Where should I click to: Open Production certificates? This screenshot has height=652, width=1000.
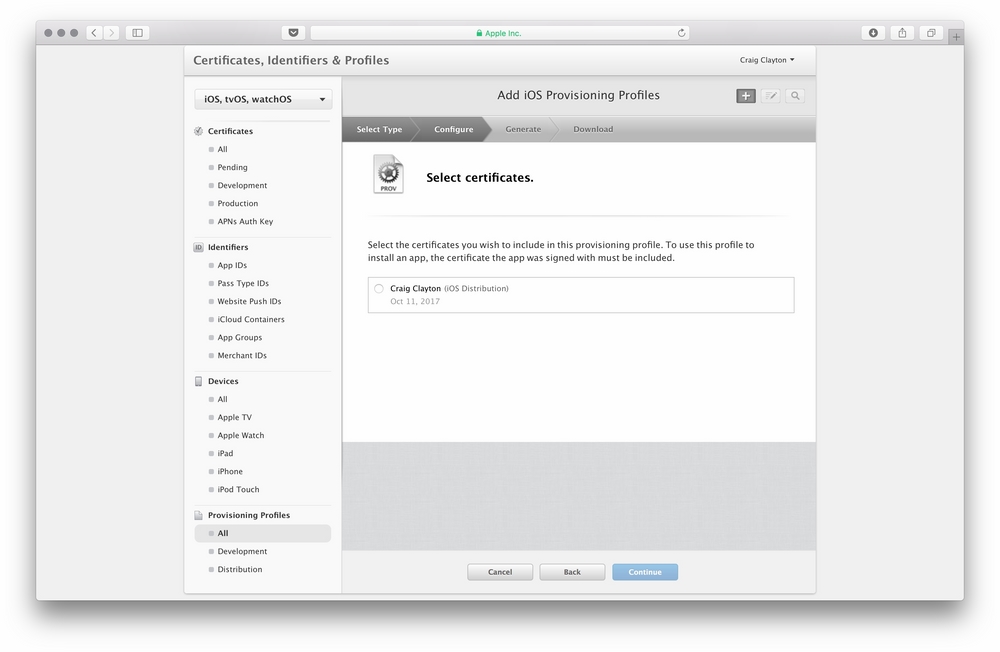(238, 203)
